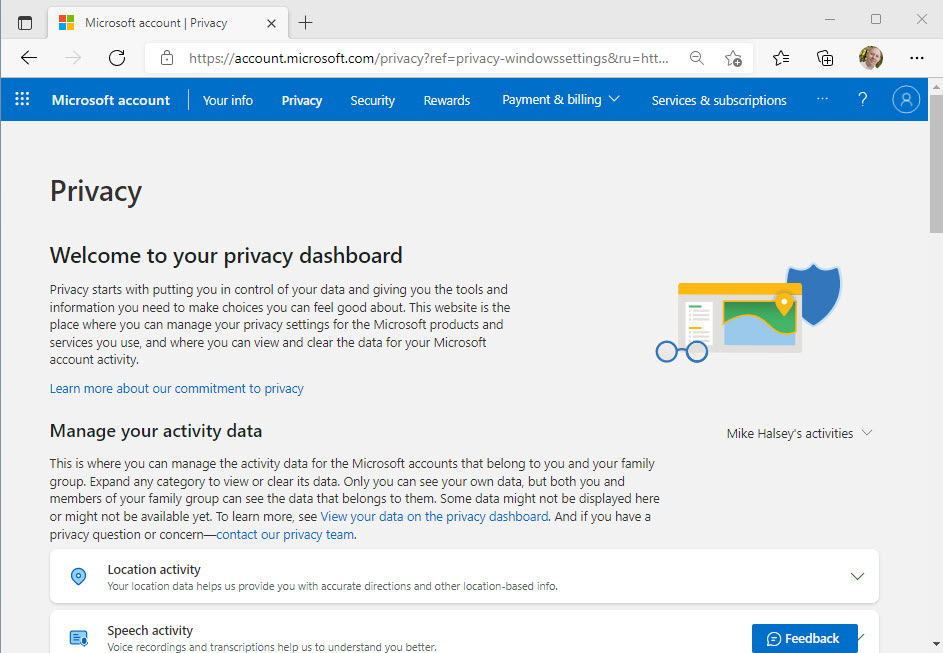Open the Collections icon in toolbar

coord(825,58)
